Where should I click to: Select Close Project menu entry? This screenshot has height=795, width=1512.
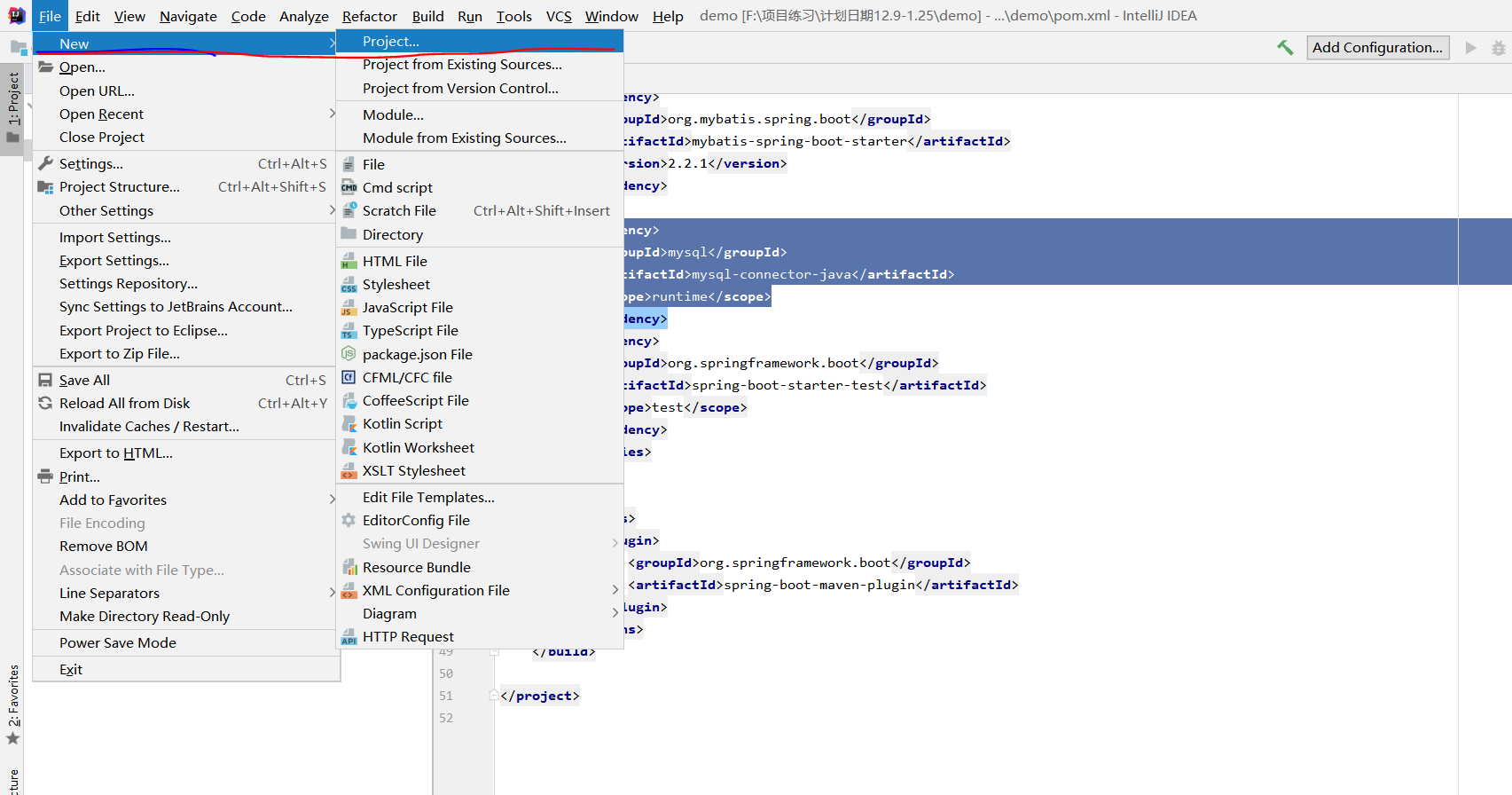184,137
